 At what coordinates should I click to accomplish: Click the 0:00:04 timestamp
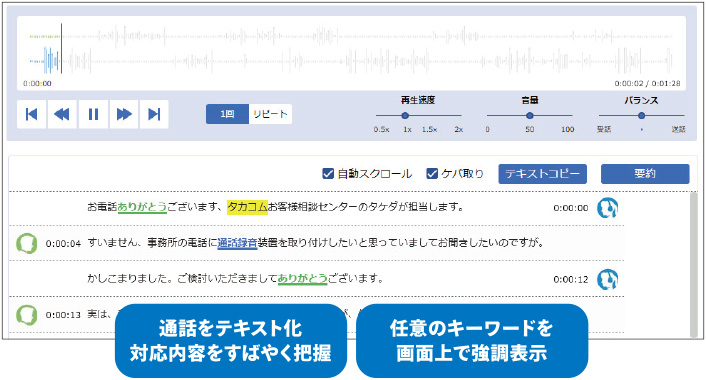(63, 244)
